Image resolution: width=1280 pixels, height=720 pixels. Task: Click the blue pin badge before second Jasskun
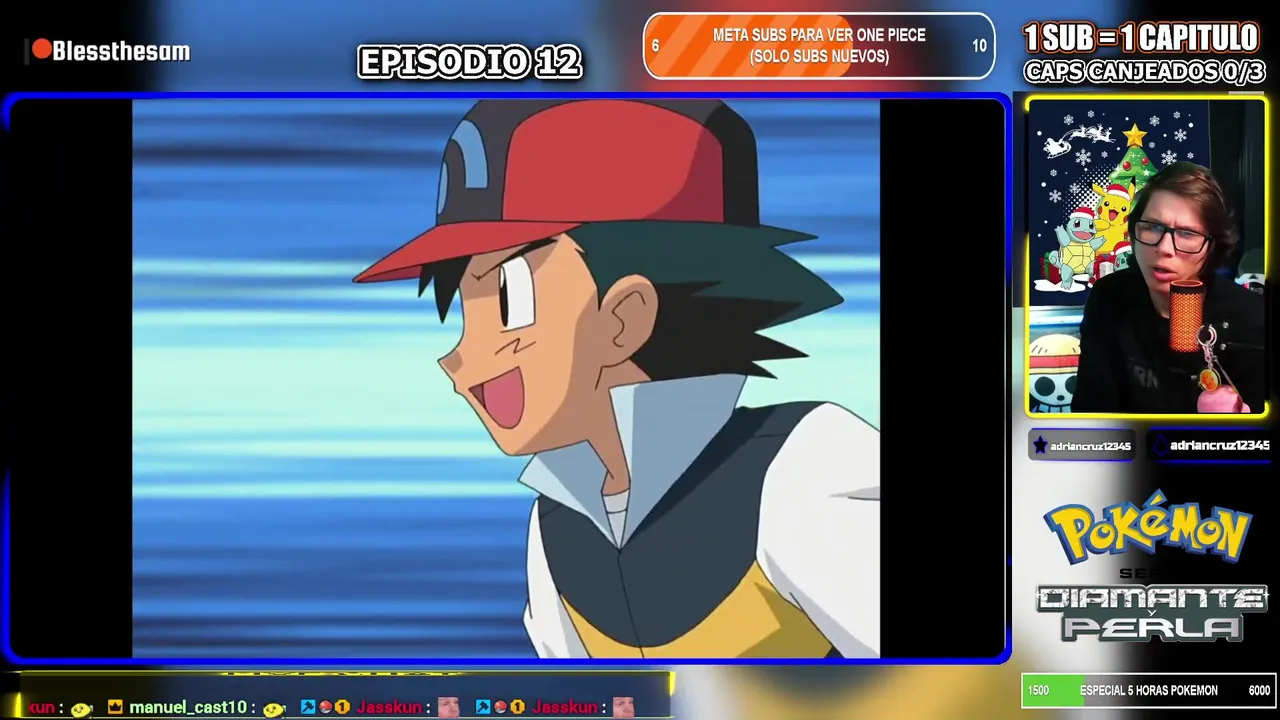[483, 707]
